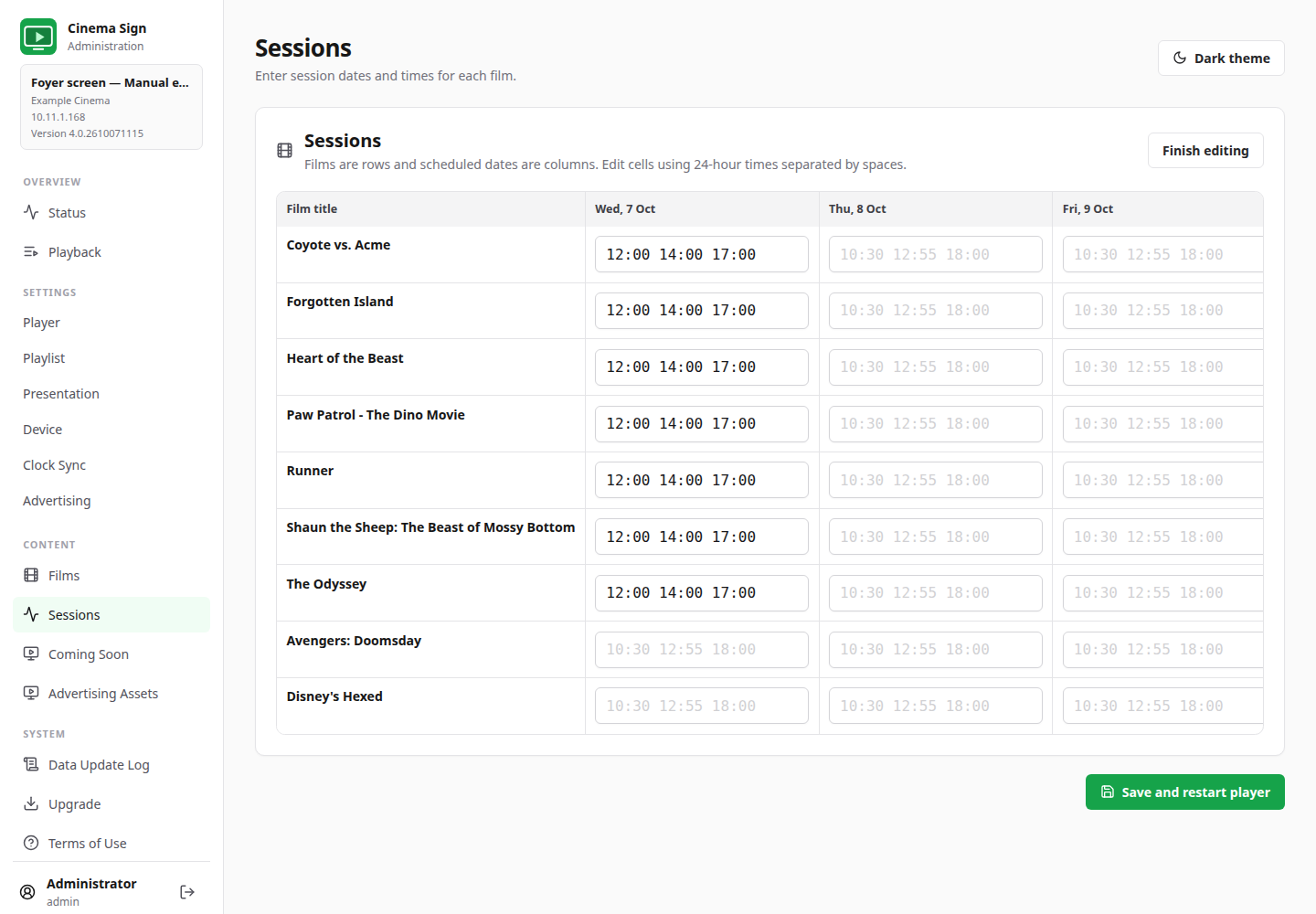Screen dimensions: 1316x914
Task: Click Save and restart player
Action: 1185,792
